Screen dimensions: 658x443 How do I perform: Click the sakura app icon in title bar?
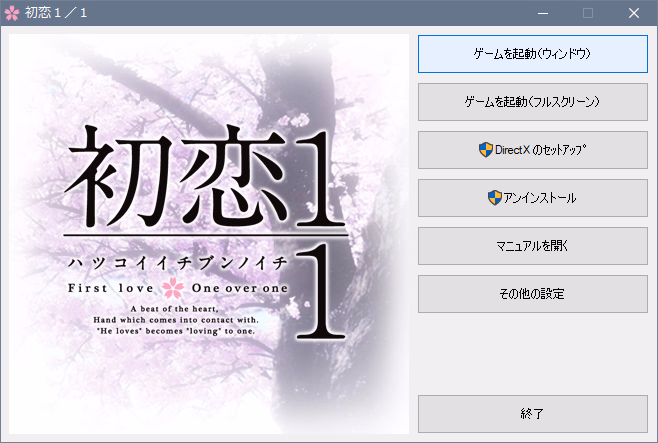click(x=12, y=13)
